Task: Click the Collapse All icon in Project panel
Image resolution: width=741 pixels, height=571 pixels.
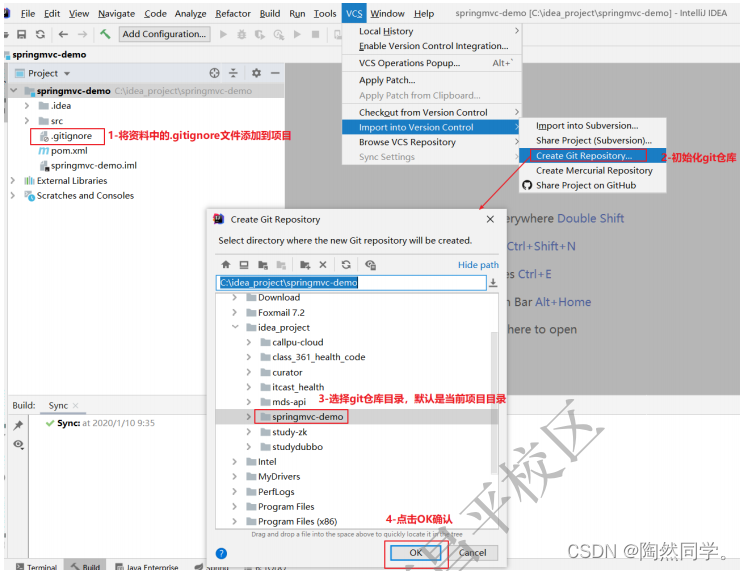Action: point(233,73)
